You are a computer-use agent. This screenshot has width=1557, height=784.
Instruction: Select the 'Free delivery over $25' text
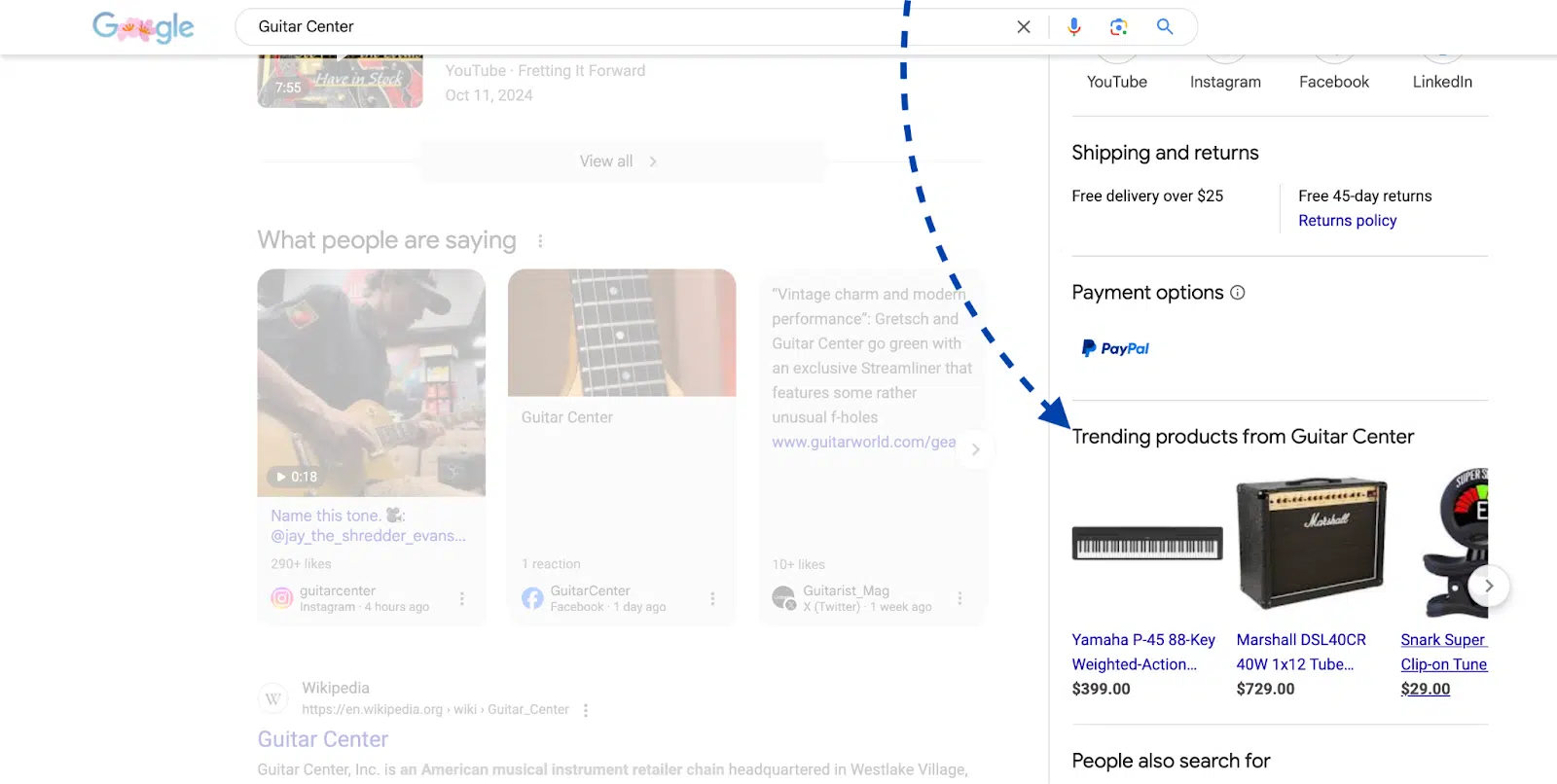[1147, 196]
